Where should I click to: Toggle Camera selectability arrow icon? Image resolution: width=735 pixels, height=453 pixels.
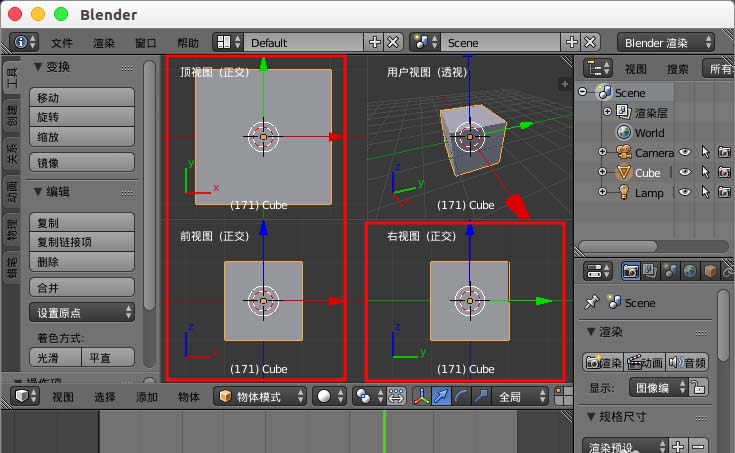(705, 152)
